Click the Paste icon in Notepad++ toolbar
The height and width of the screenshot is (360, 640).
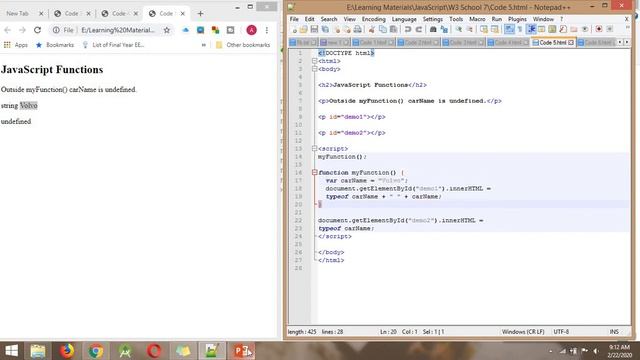click(393, 29)
